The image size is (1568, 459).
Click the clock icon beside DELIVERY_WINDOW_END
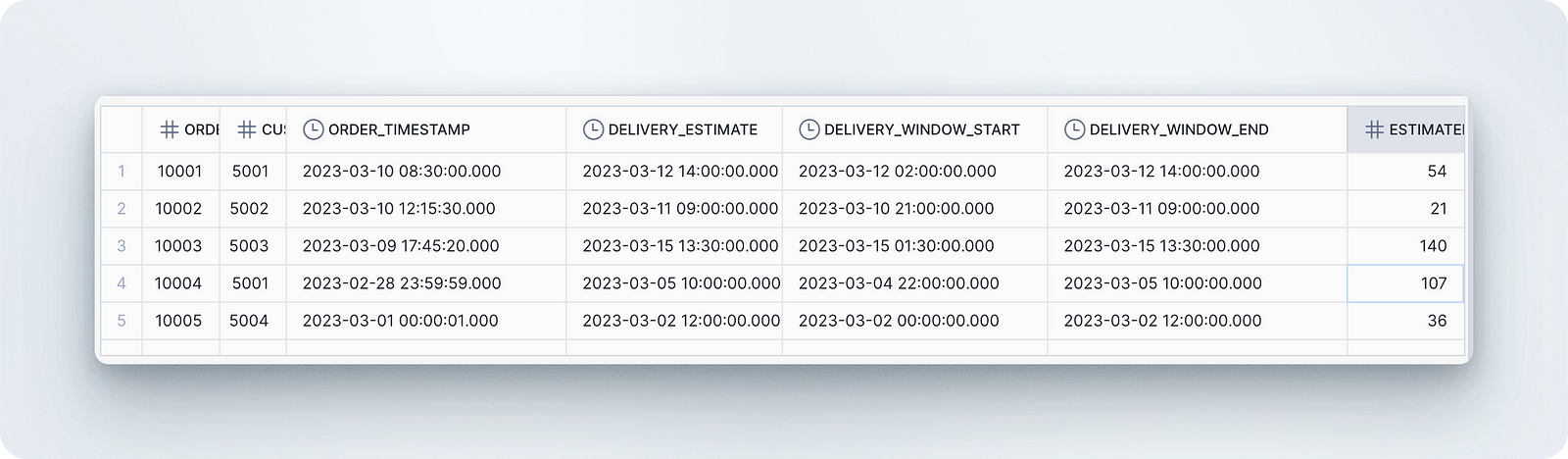point(1075,129)
